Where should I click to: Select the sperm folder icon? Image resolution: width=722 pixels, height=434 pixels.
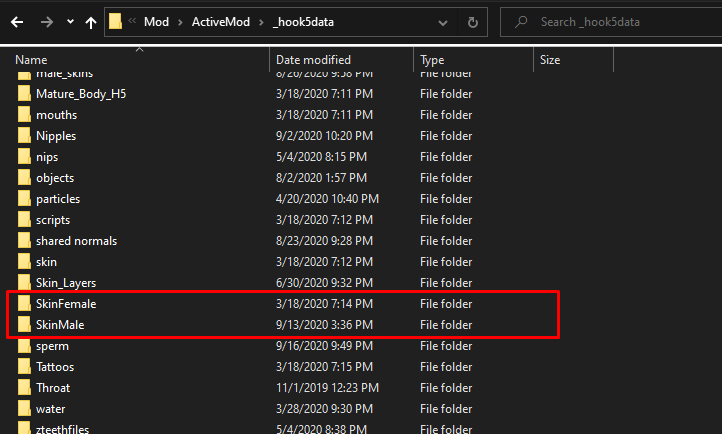(24, 346)
